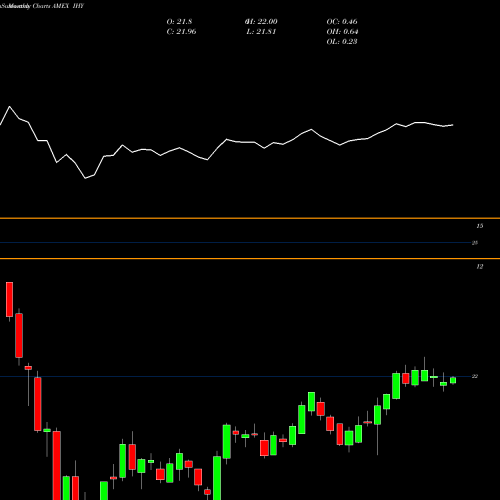Click the 15 axis label below orange line
This screenshot has height=500, width=500.
(x=480, y=226)
